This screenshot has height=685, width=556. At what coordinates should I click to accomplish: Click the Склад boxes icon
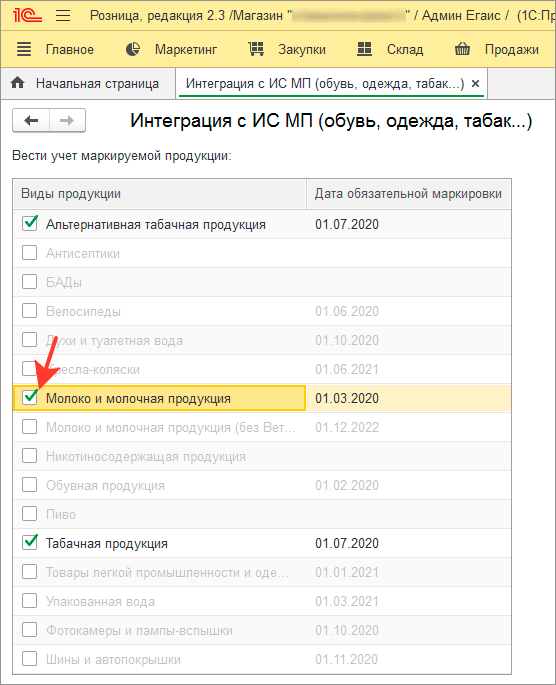364,49
